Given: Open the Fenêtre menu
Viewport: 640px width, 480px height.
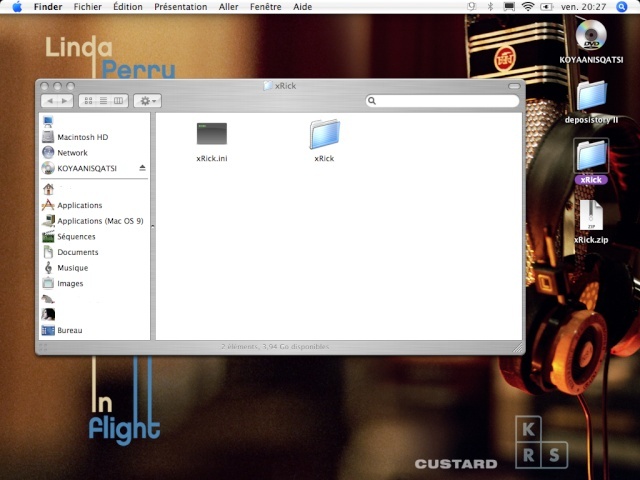Looking at the screenshot, I should [265, 7].
